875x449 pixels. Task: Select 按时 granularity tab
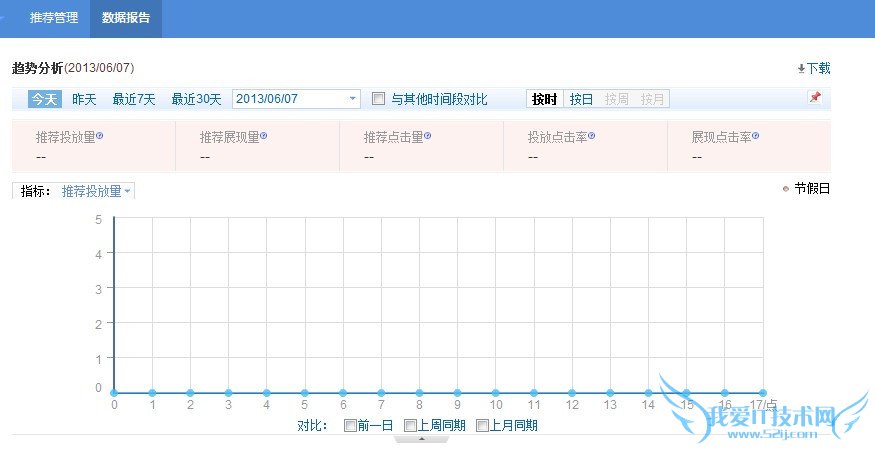click(545, 99)
